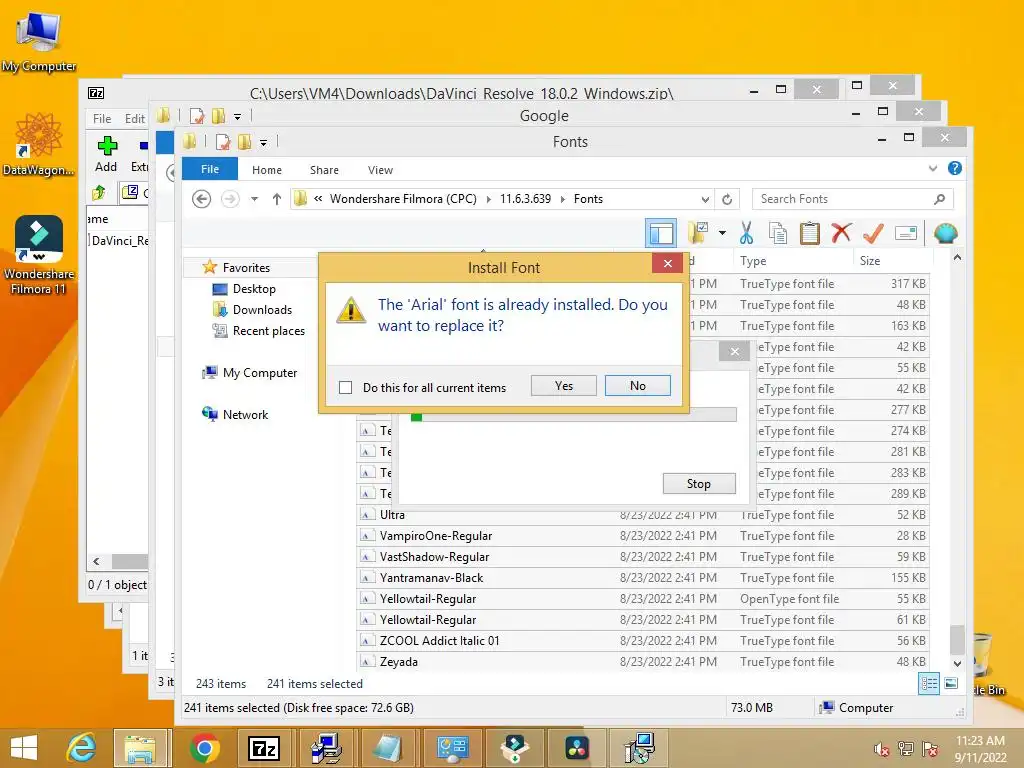Click Add button in 7-Zip window
Viewport: 1024px width, 768px height.
coord(106,154)
